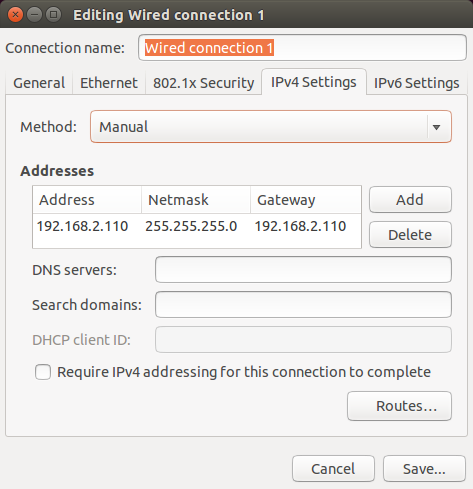The image size is (473, 489).
Task: Select the 255.255.255.0 netmask cell
Action: (191, 226)
